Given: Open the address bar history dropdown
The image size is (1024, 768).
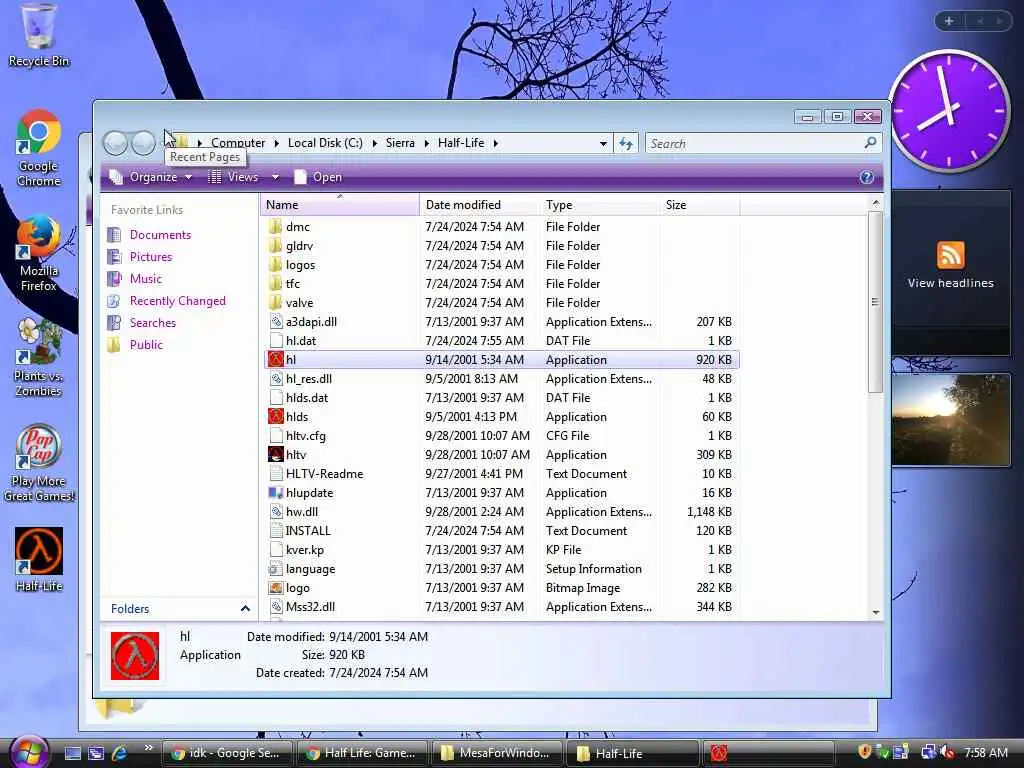Looking at the screenshot, I should click(x=603, y=143).
